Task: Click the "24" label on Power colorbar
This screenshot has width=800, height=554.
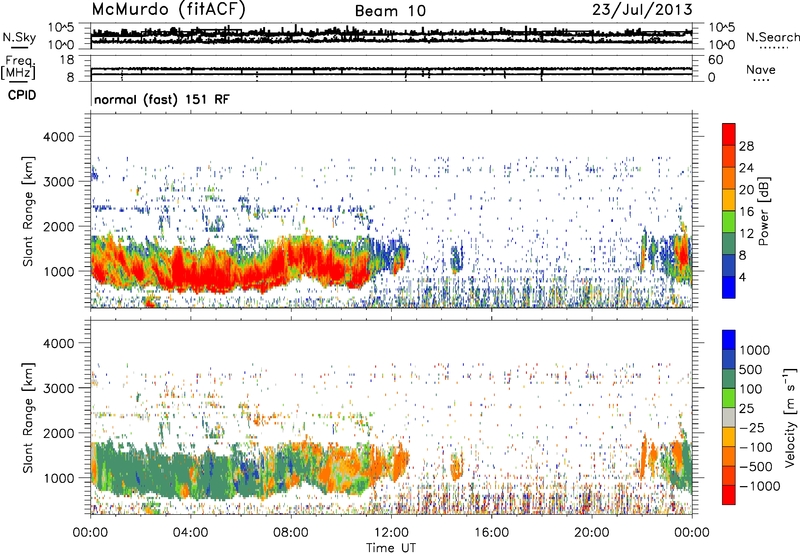Action: tap(746, 168)
